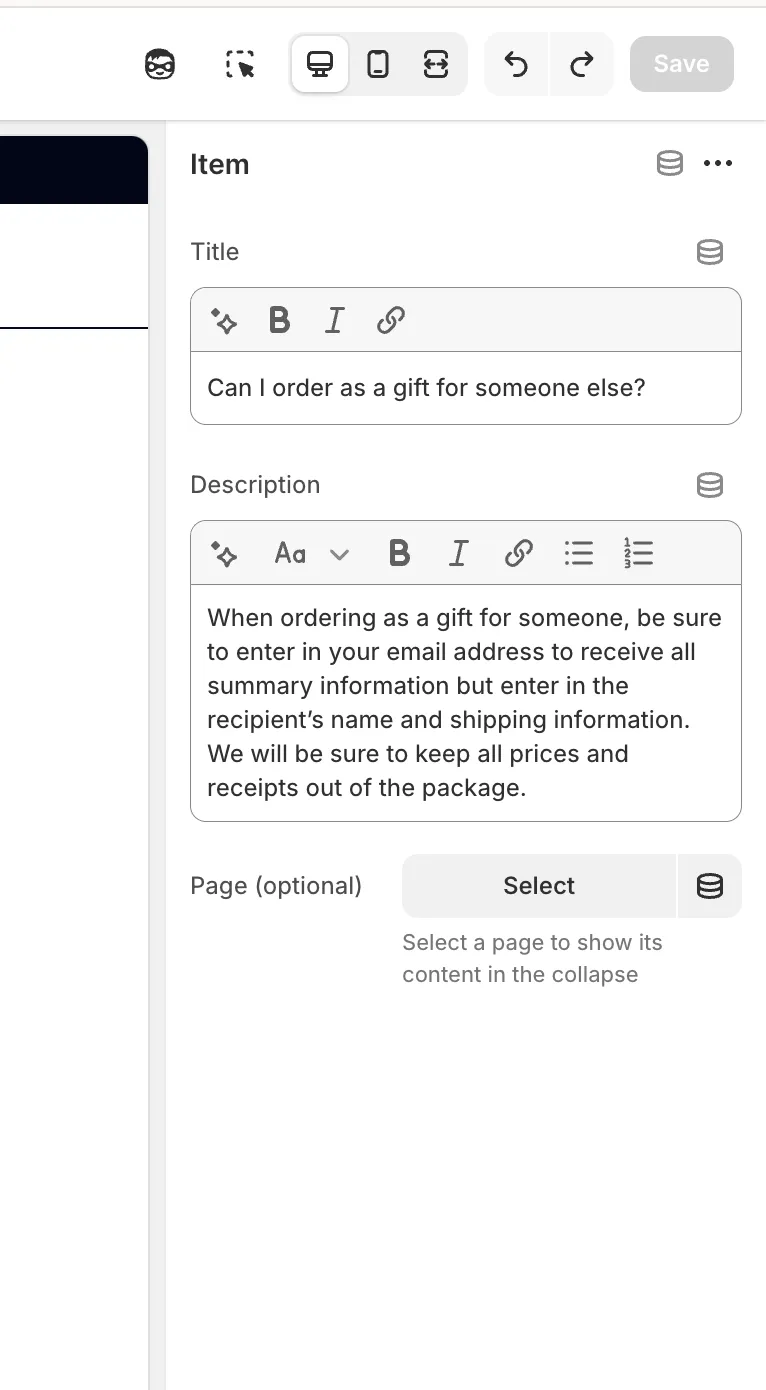
Task: Toggle the numbered list in the Description editor
Action: (x=638, y=552)
